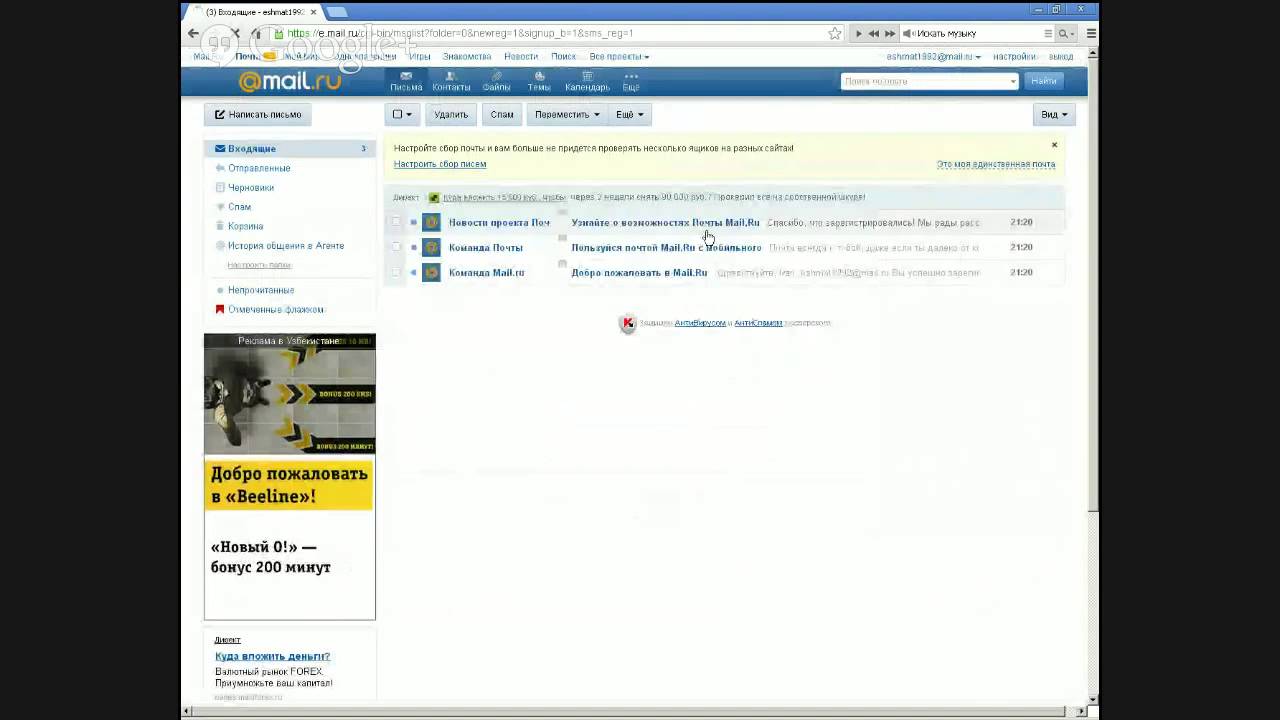The height and width of the screenshot is (720, 1280).
Task: Click sender avatar of Новости проекта Поч
Action: (431, 222)
